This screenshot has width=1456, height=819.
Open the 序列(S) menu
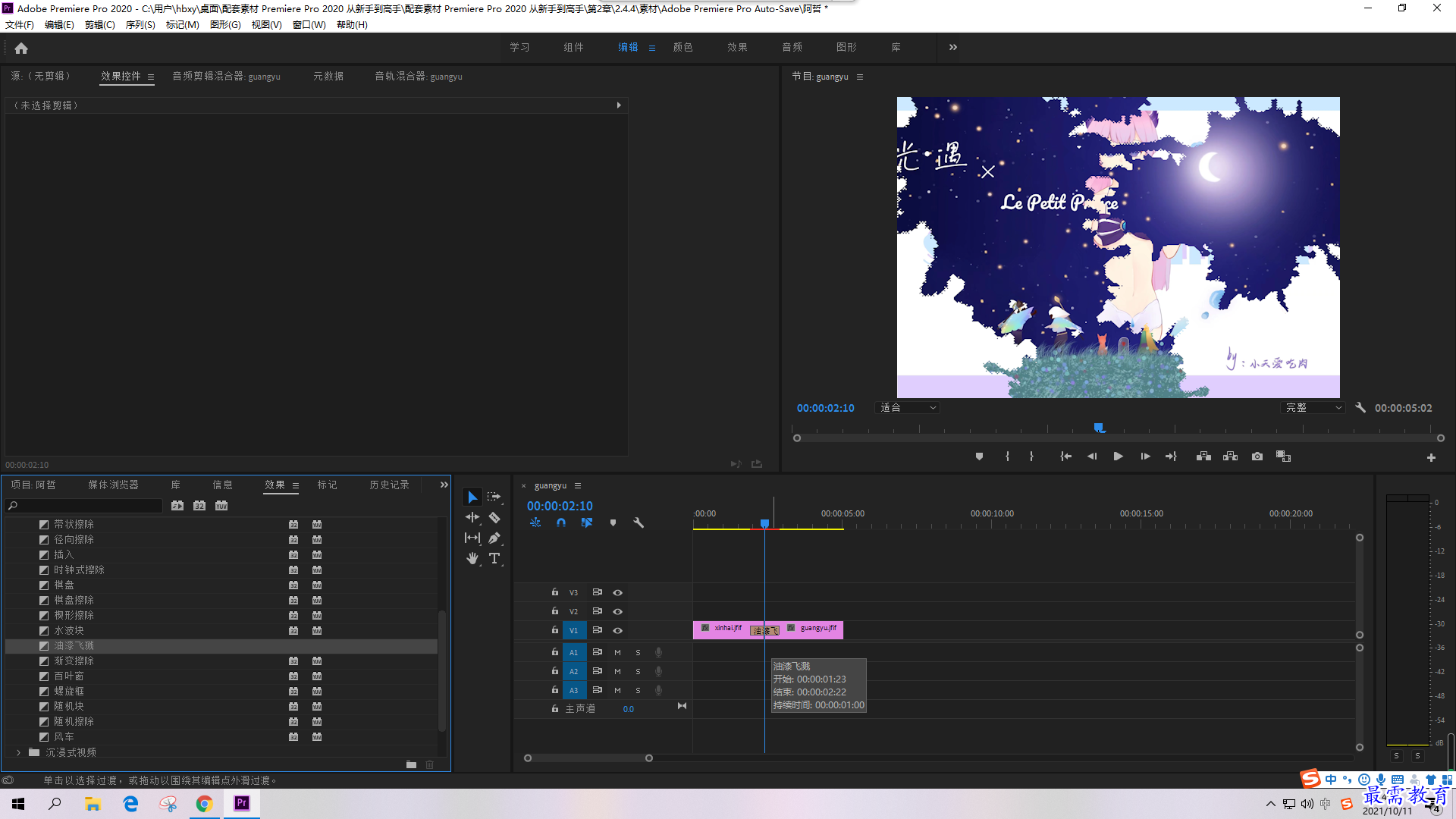pyautogui.click(x=140, y=25)
